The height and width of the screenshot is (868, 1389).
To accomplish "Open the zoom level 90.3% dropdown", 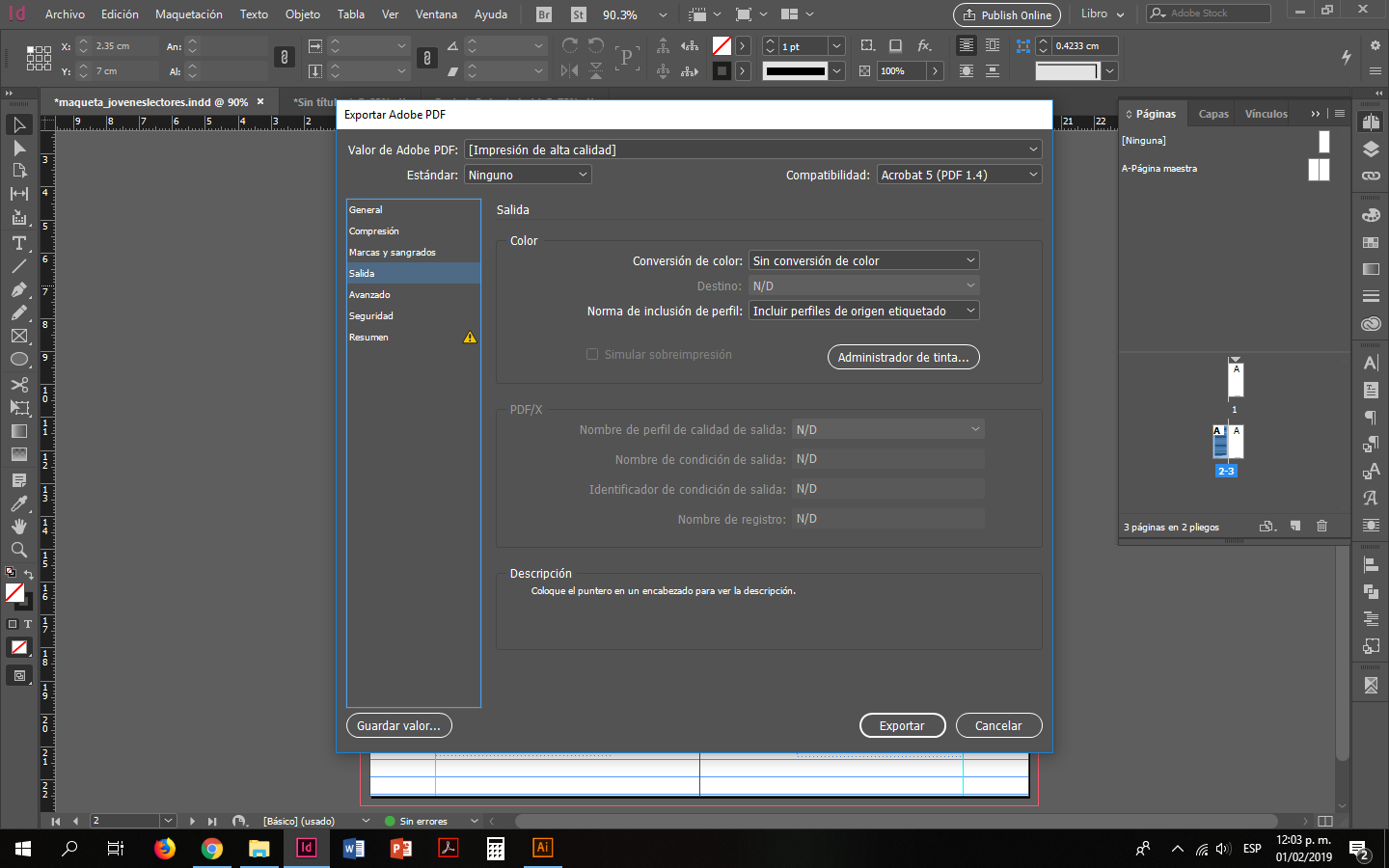I will tap(663, 14).
